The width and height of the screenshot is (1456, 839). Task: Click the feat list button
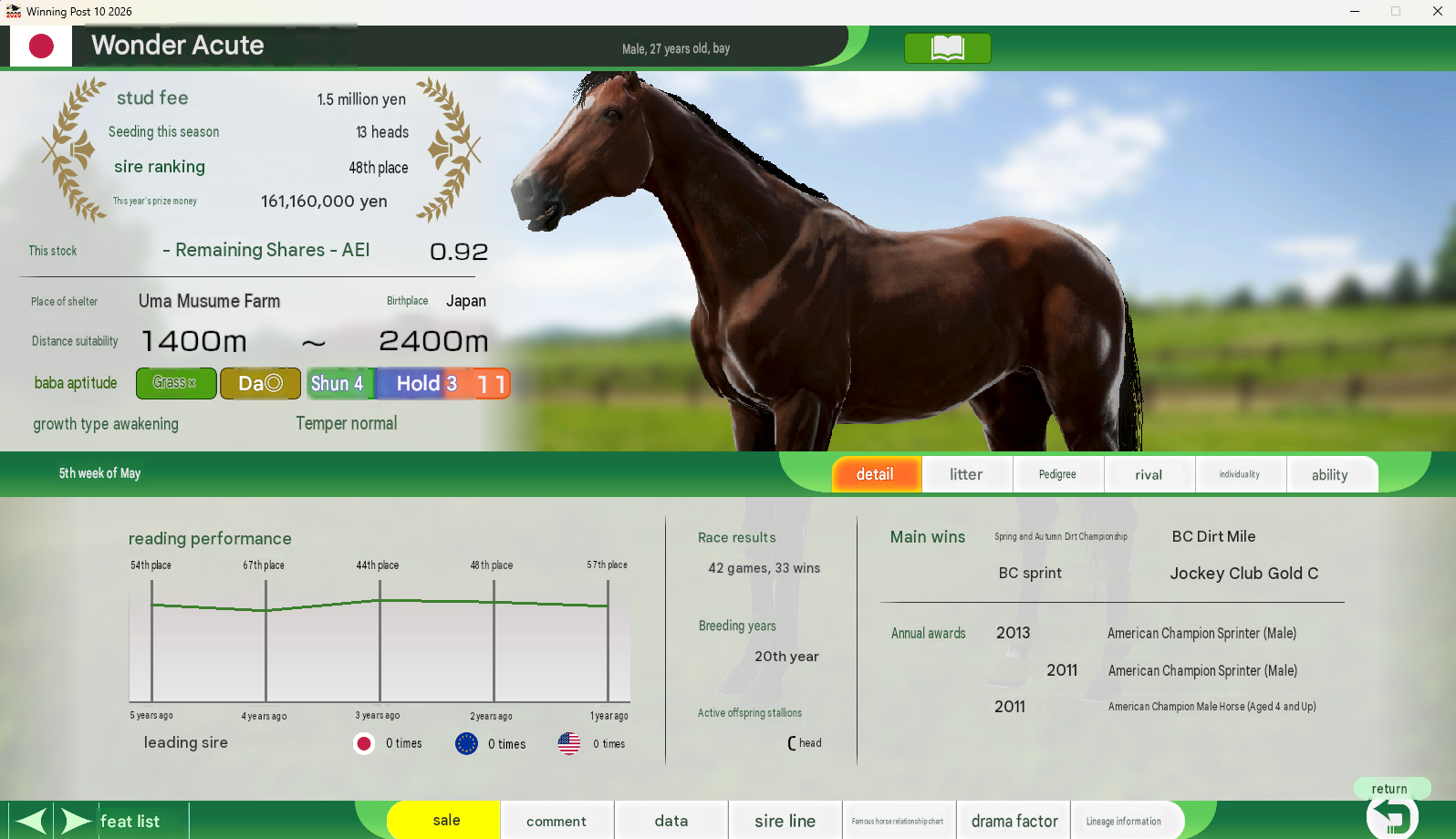[x=130, y=821]
